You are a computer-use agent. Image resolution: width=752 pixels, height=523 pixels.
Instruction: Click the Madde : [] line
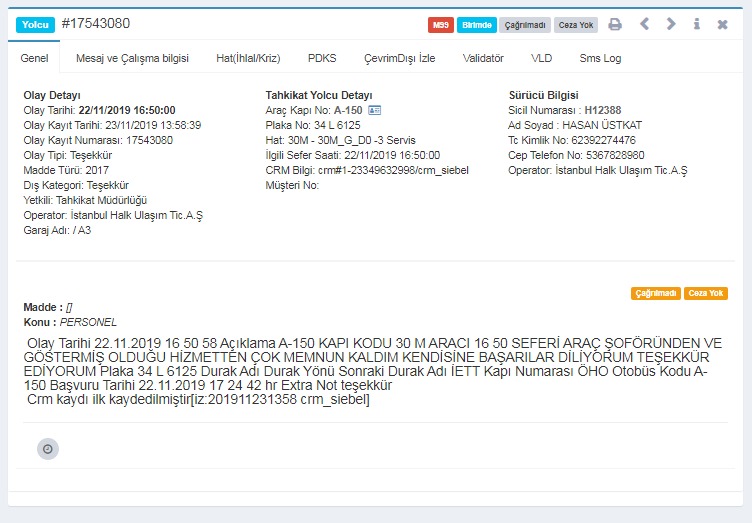(x=48, y=307)
